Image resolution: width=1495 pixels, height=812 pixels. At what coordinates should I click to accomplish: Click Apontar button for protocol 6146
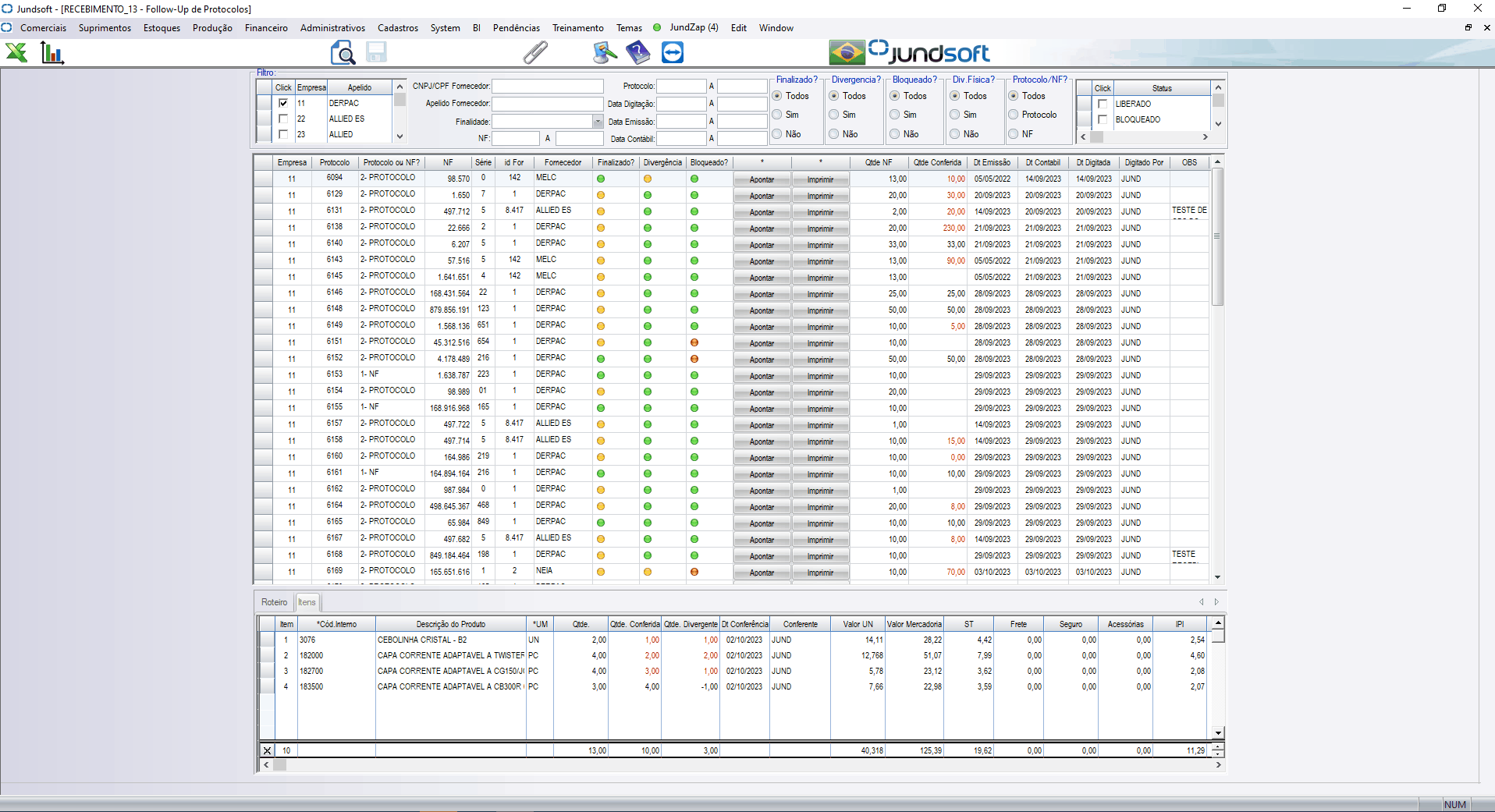tap(762, 294)
